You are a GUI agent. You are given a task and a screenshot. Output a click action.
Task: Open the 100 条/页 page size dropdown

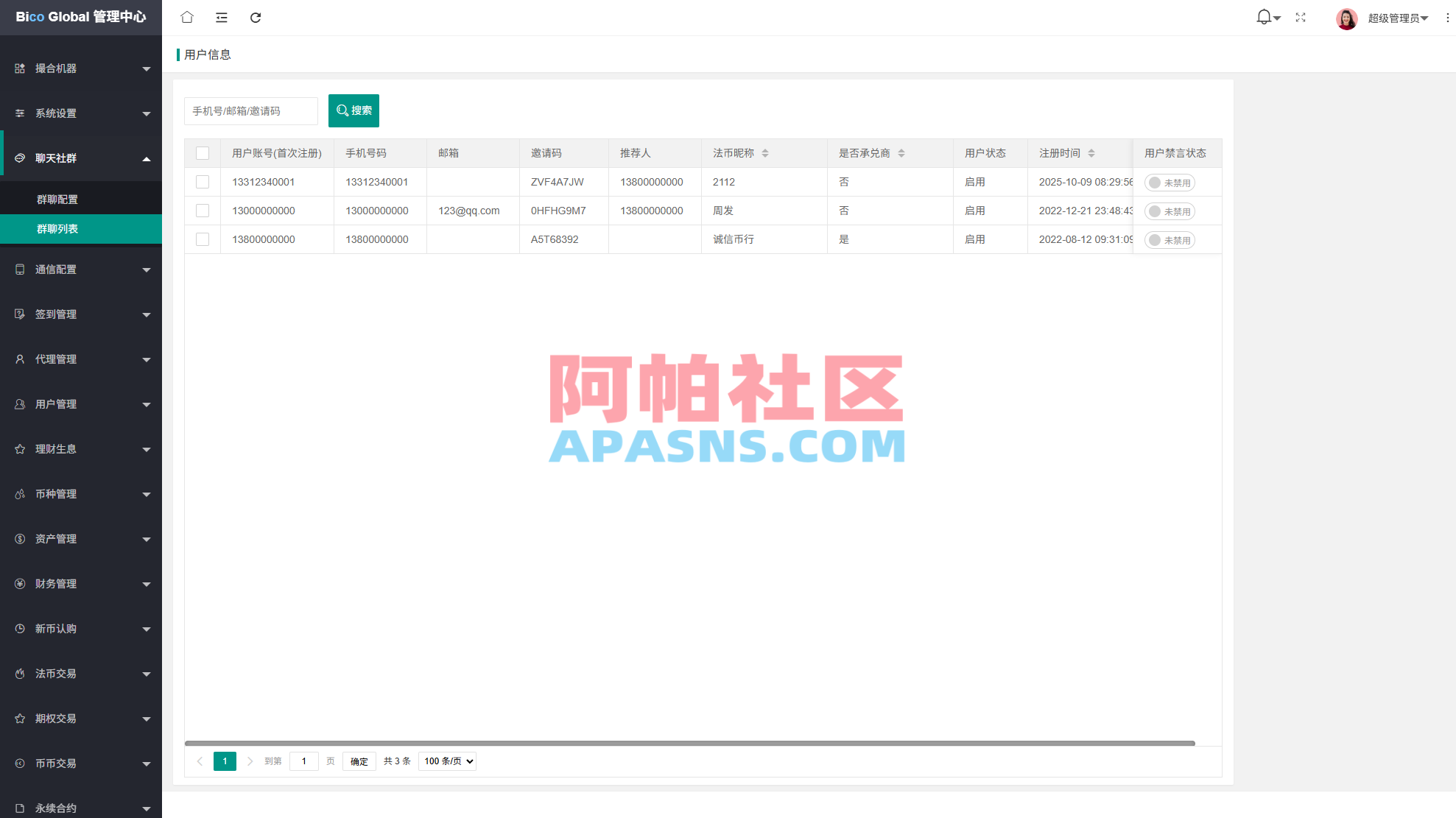click(446, 761)
